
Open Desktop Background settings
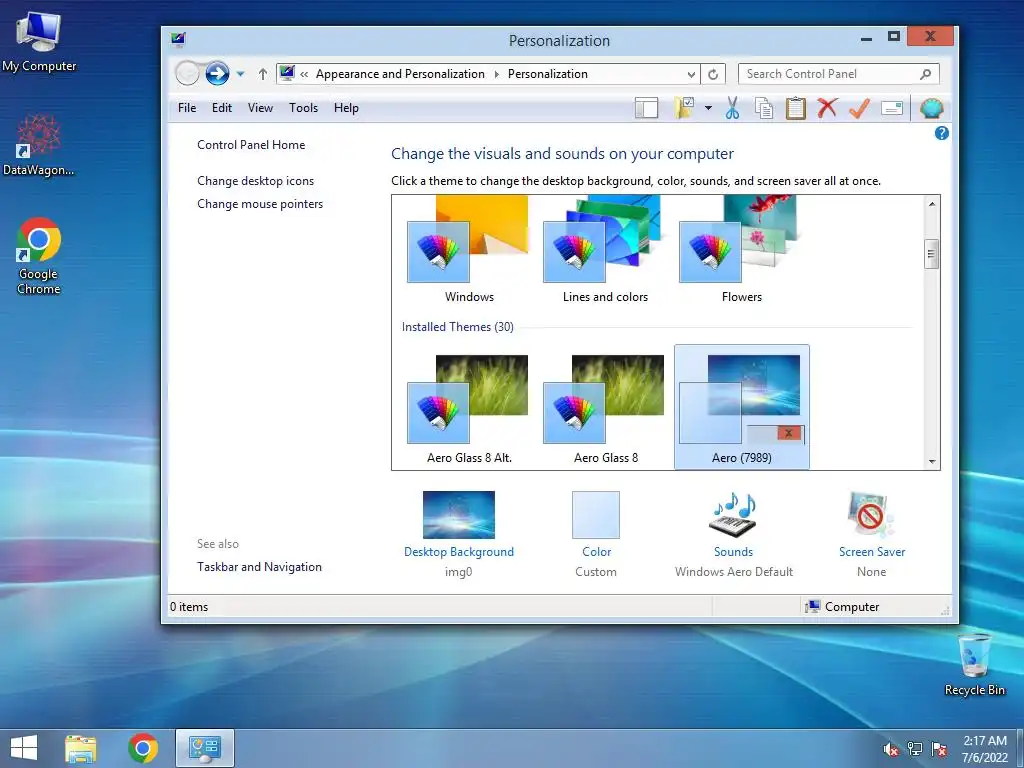coord(458,534)
